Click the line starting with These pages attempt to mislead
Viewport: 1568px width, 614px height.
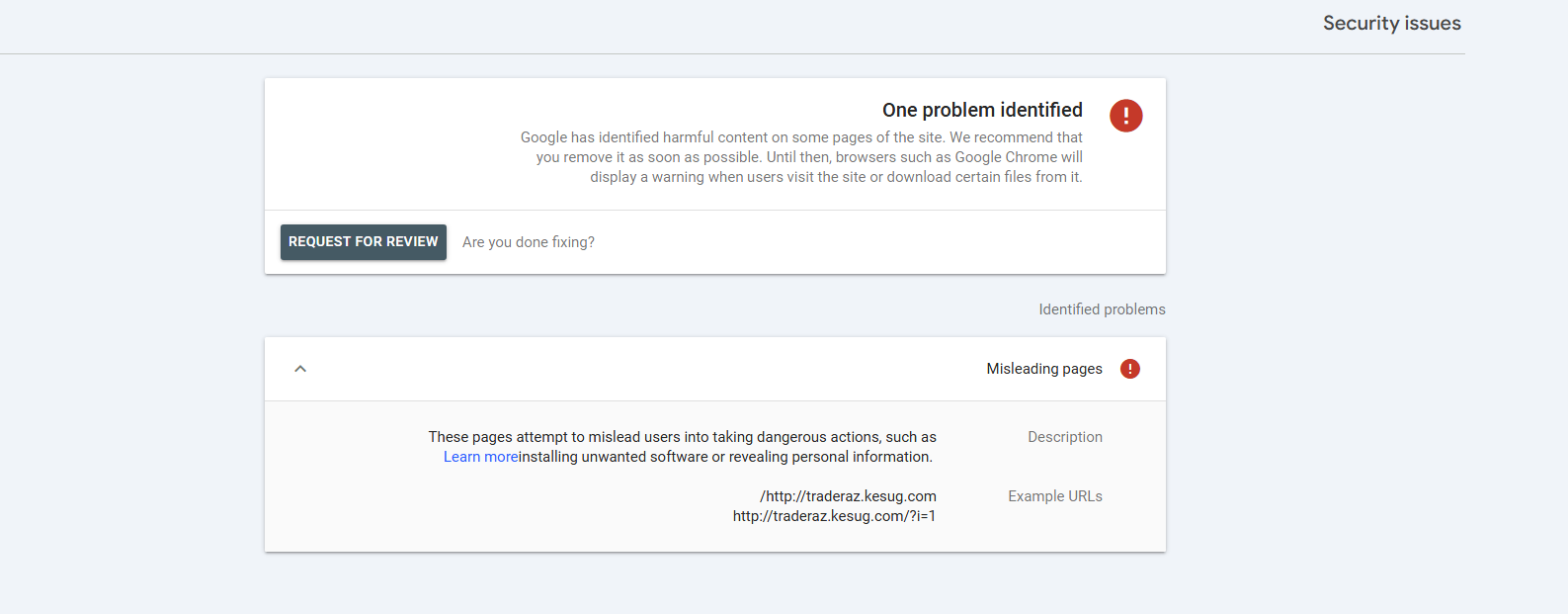pyautogui.click(x=682, y=437)
